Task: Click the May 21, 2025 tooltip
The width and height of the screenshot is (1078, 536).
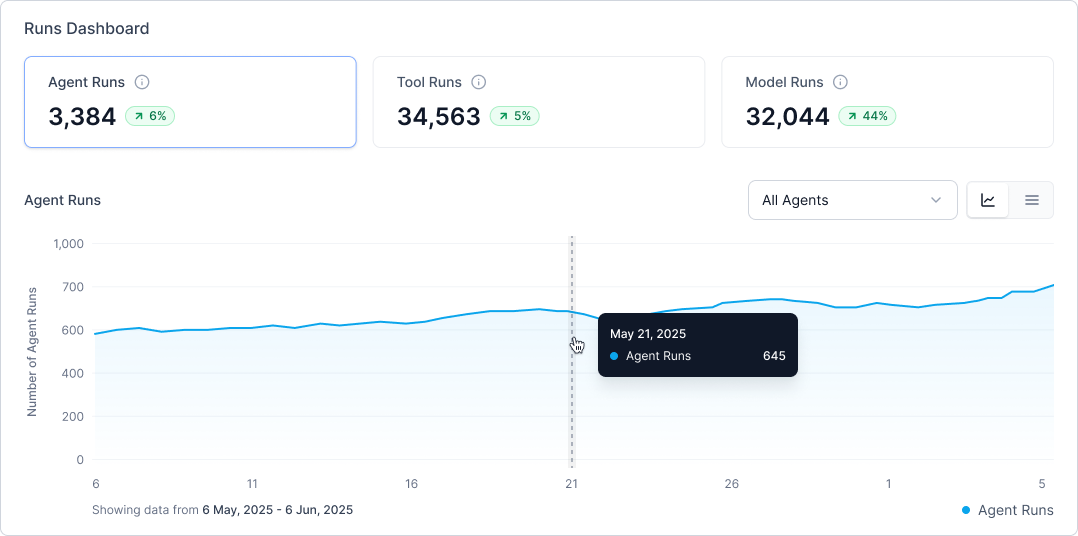Action: 697,345
